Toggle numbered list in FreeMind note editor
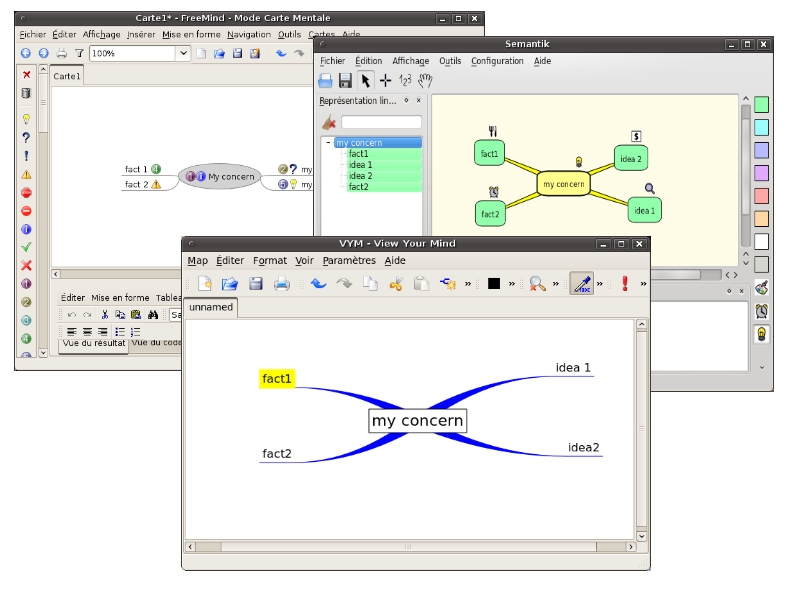The image size is (800, 600). [x=135, y=332]
